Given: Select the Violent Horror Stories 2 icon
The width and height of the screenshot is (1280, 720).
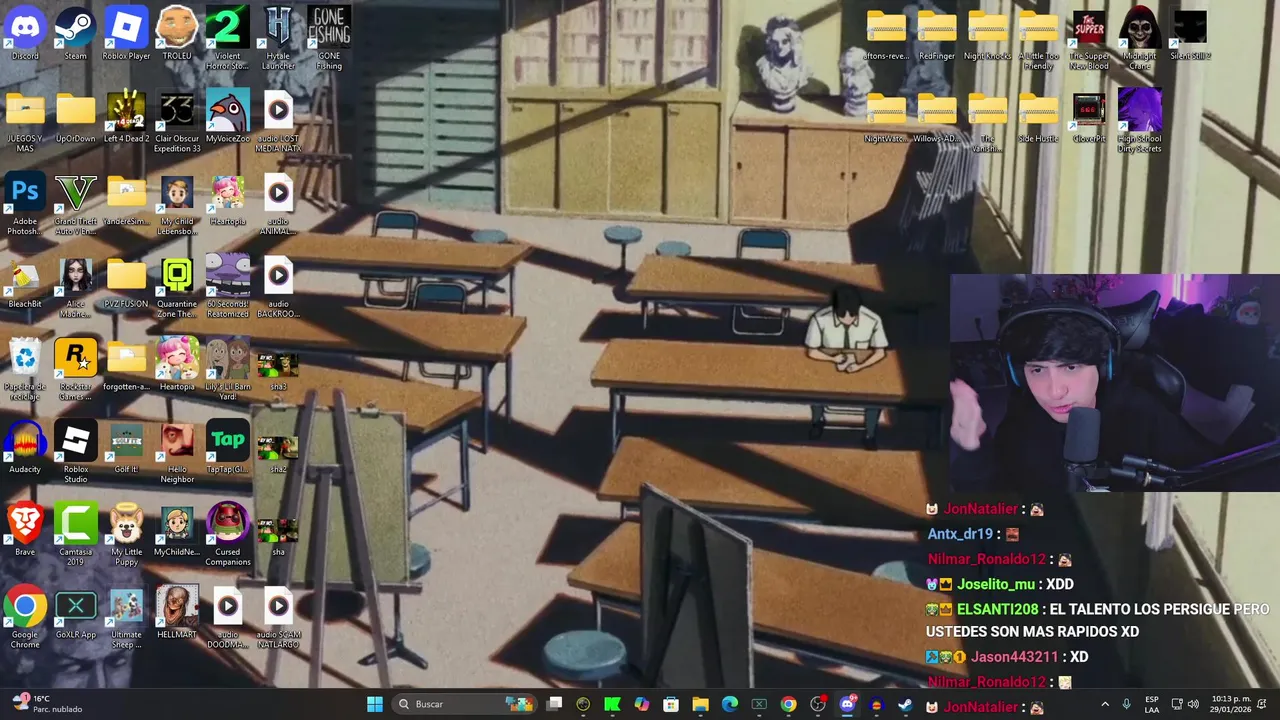Looking at the screenshot, I should (x=228, y=39).
